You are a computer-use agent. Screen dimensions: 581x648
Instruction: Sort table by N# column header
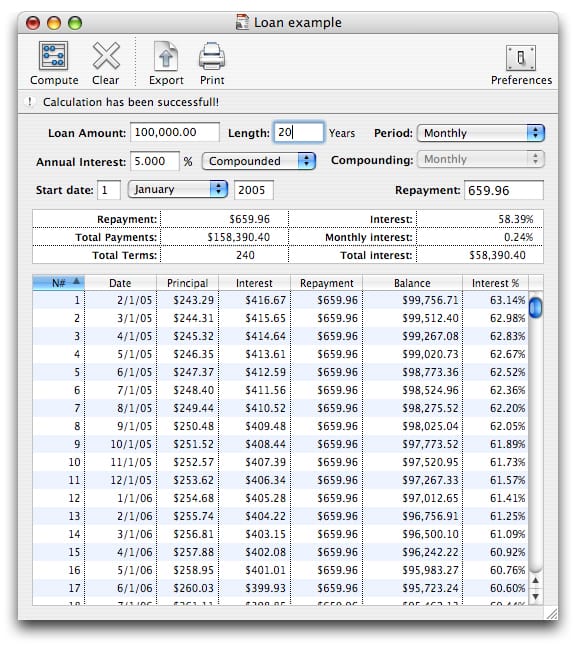(58, 283)
